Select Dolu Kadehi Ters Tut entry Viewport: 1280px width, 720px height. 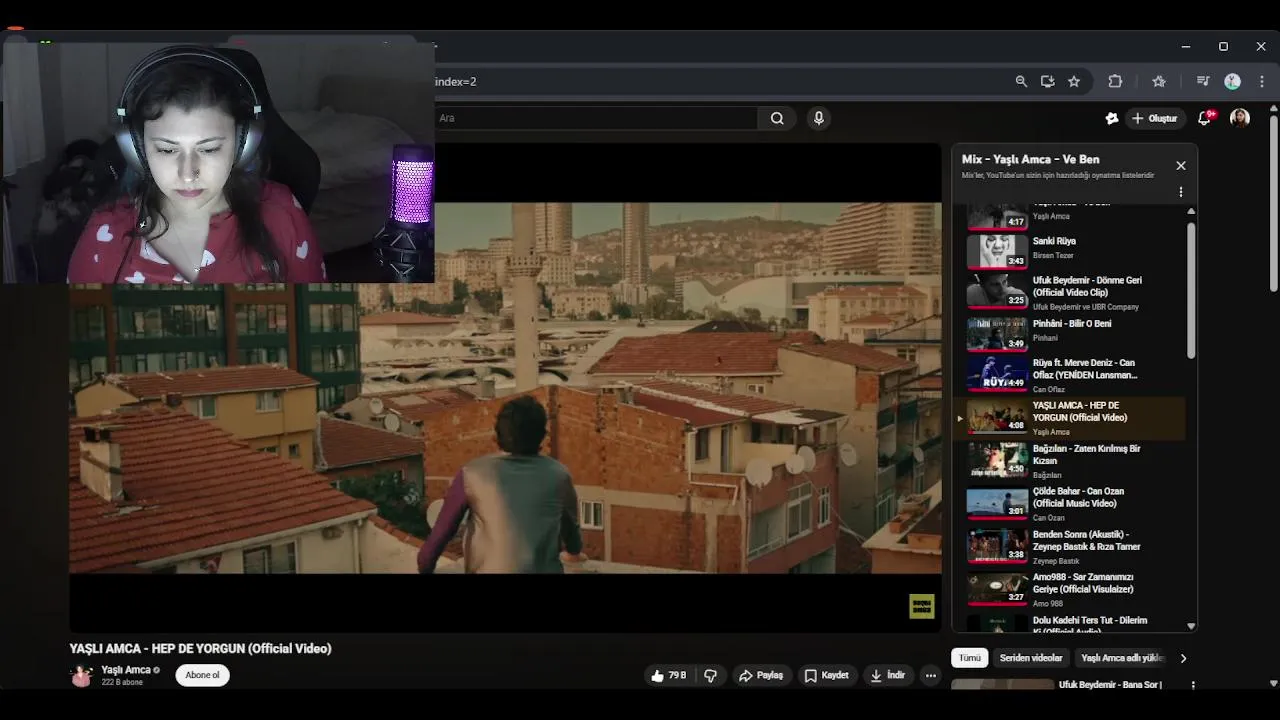[1075, 622]
